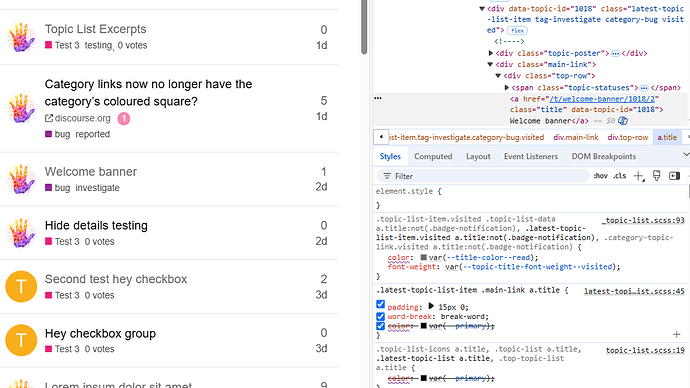Open the _topic-list.scss:93 source link
Screen dimensions: 690x388
[643, 220]
